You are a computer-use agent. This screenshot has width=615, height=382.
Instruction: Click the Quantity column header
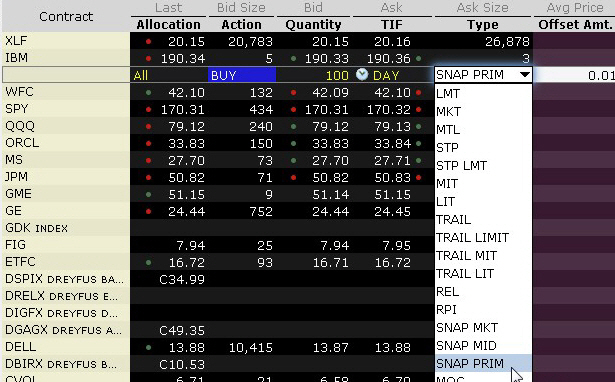(x=313, y=24)
